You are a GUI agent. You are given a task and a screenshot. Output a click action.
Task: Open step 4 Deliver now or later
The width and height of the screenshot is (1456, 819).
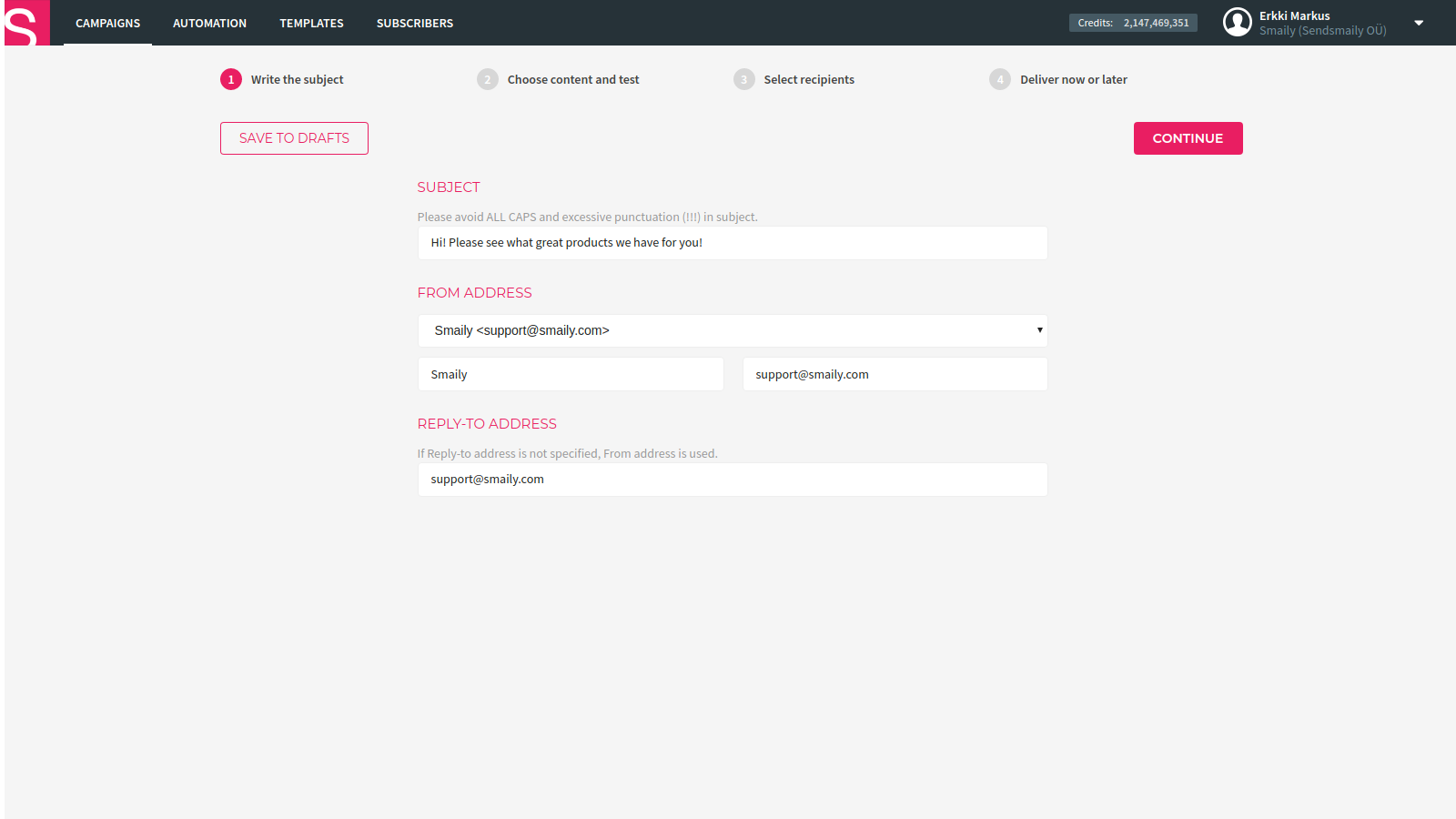[1058, 79]
